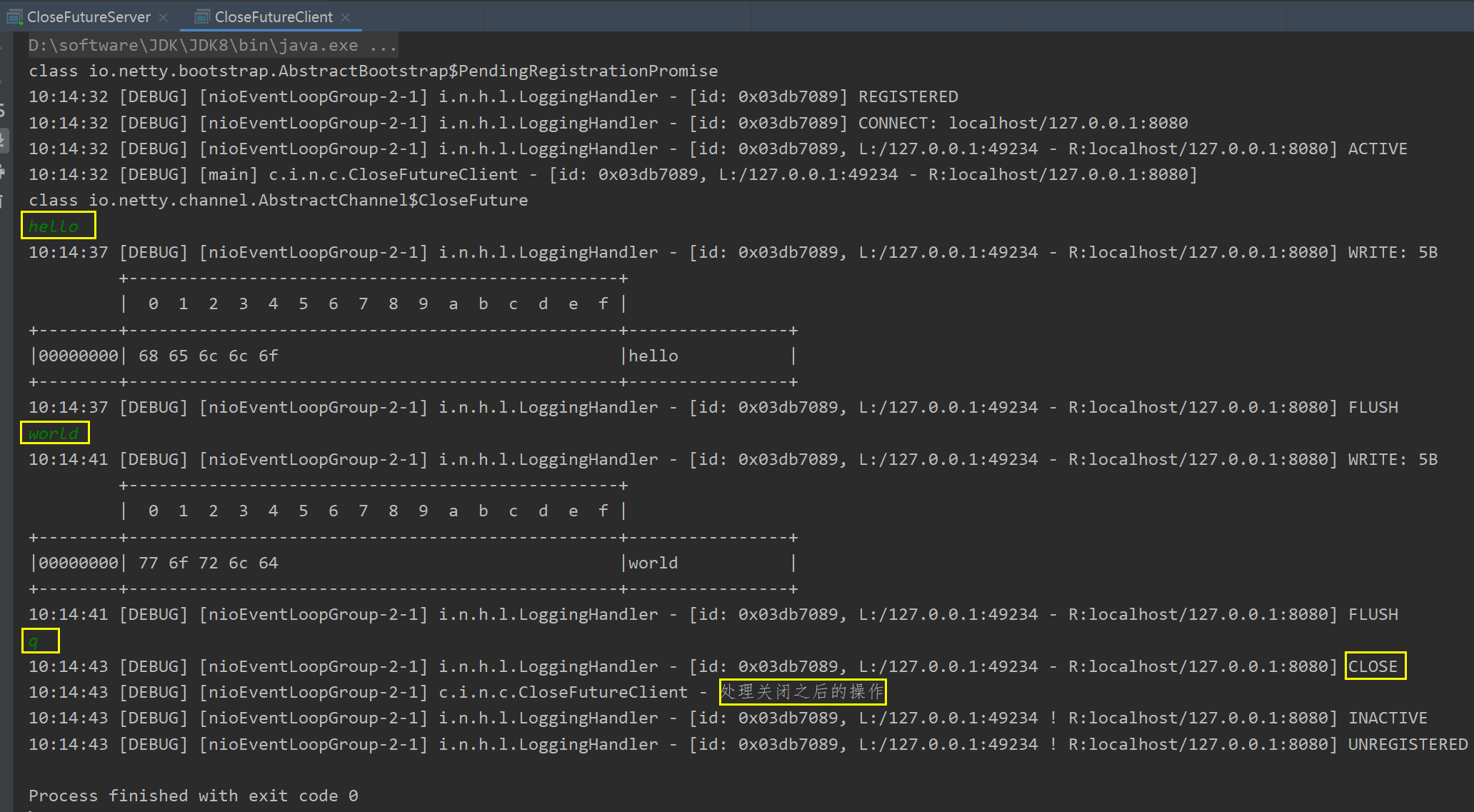Click the UNREGISTERED log entry
The height and width of the screenshot is (812, 1474).
click(x=748, y=744)
